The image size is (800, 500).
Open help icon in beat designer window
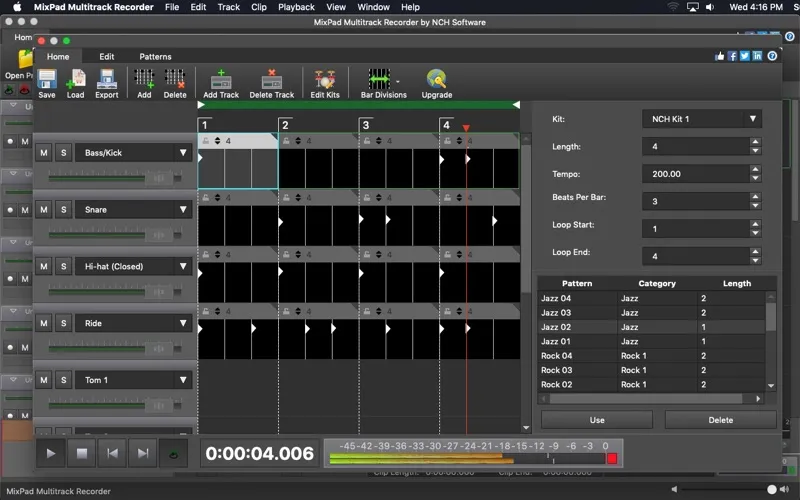pos(772,56)
